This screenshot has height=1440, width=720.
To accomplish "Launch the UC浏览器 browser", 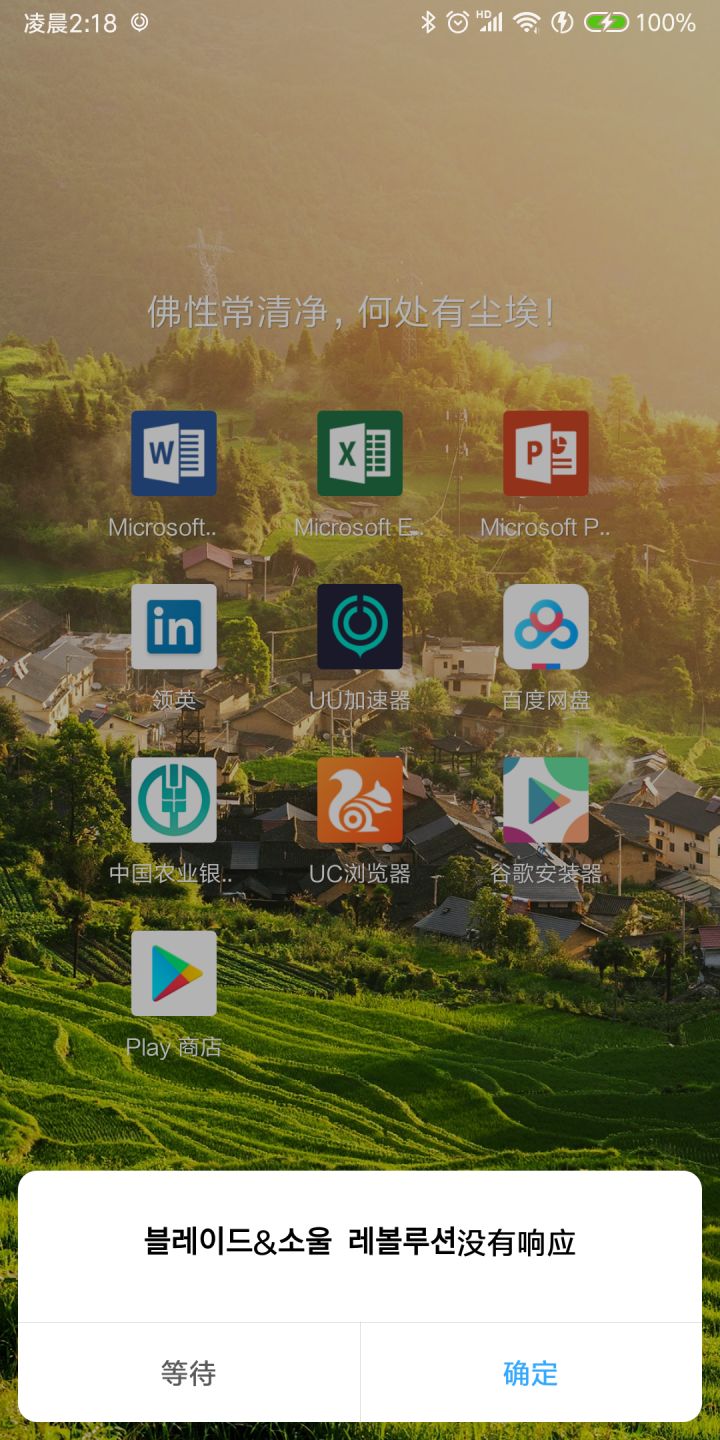I will click(x=360, y=800).
